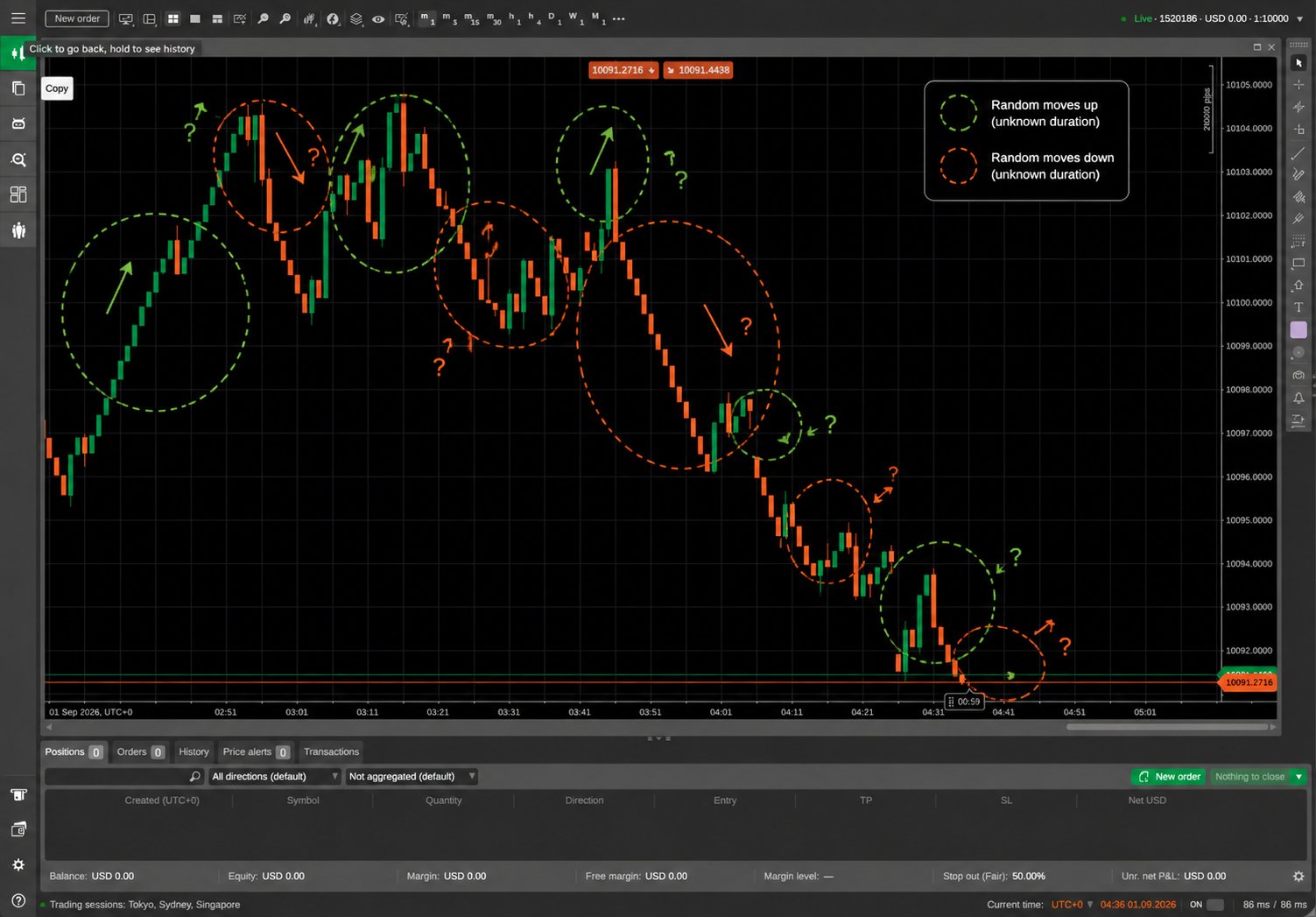
Task: Open more timeframes ellipsis menu
Action: tap(619, 18)
